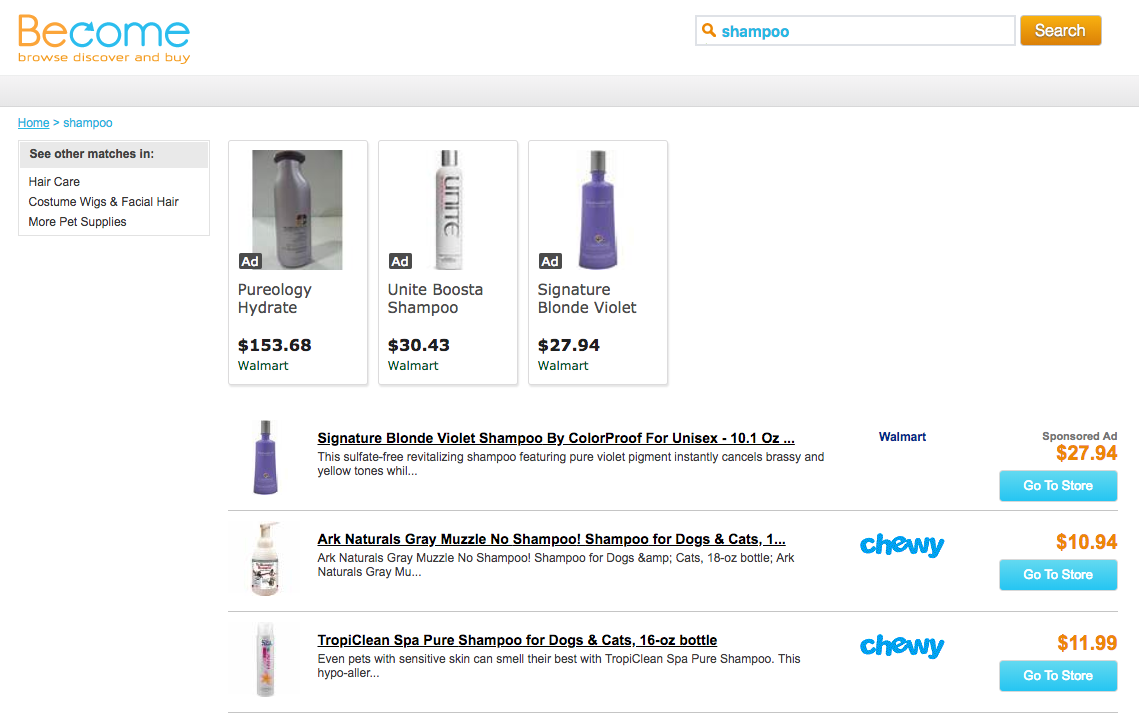Open Signature Blonde Violet Shampoo listing title

556,438
